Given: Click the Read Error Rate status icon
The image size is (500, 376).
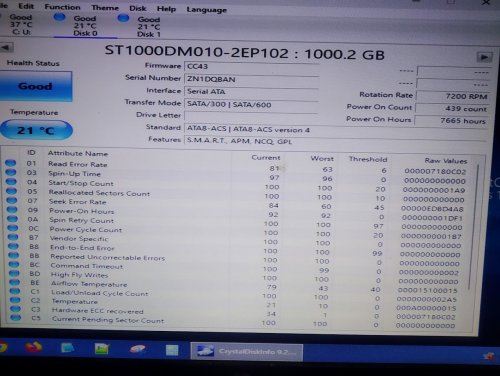Looking at the screenshot, I should point(11,163).
